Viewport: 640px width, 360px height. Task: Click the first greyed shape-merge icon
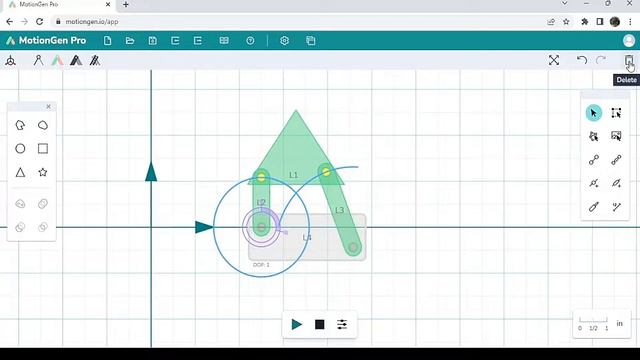coord(20,204)
